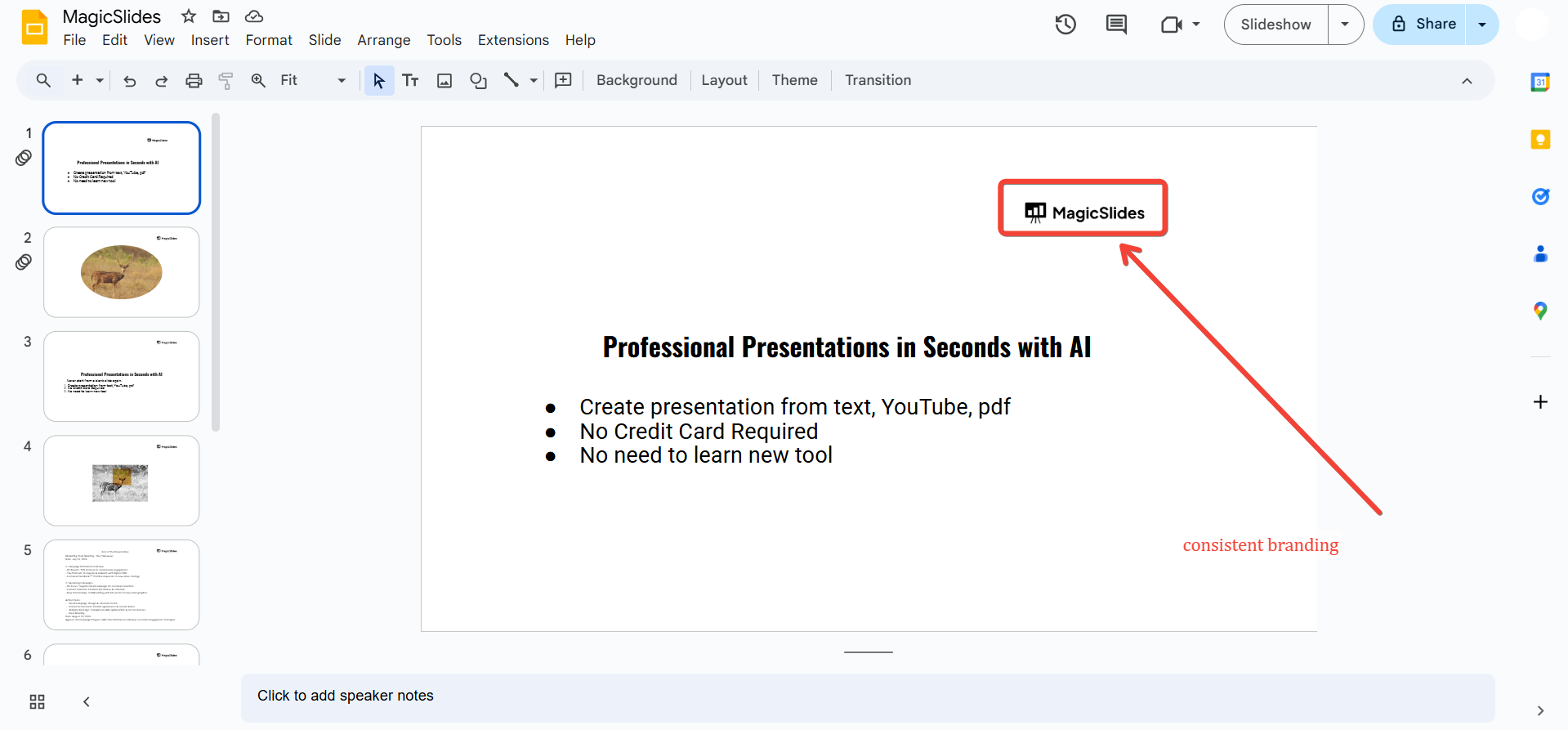Open the Arrange menu
Image resolution: width=1568 pixels, height=730 pixels.
[384, 40]
